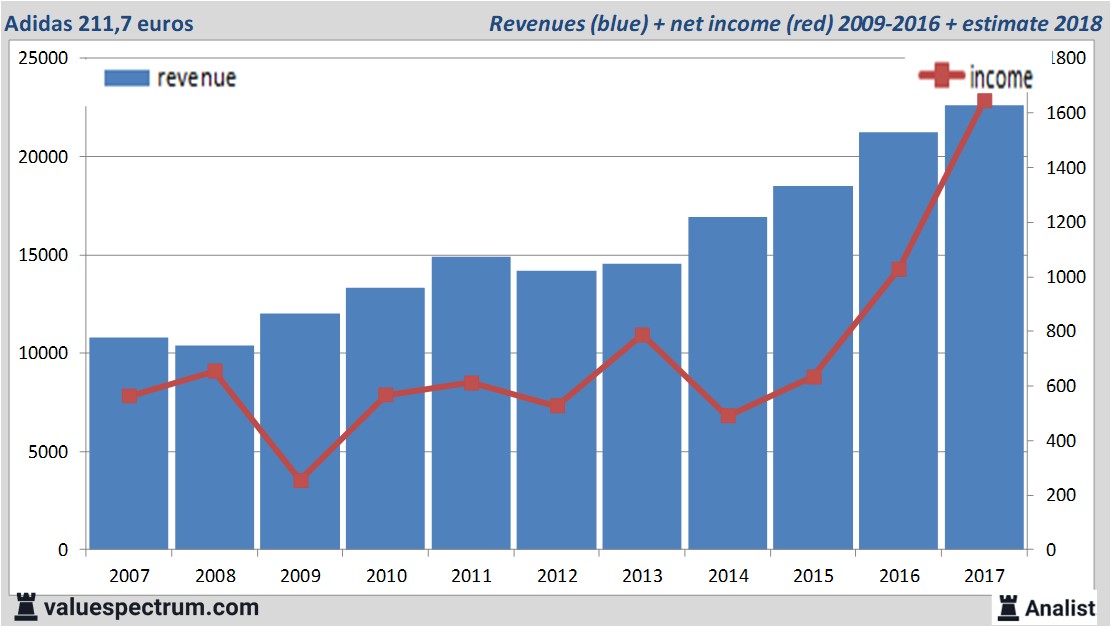Click the Adidas 211,7 euros title
Screen dimensions: 1111x627
coord(99,23)
